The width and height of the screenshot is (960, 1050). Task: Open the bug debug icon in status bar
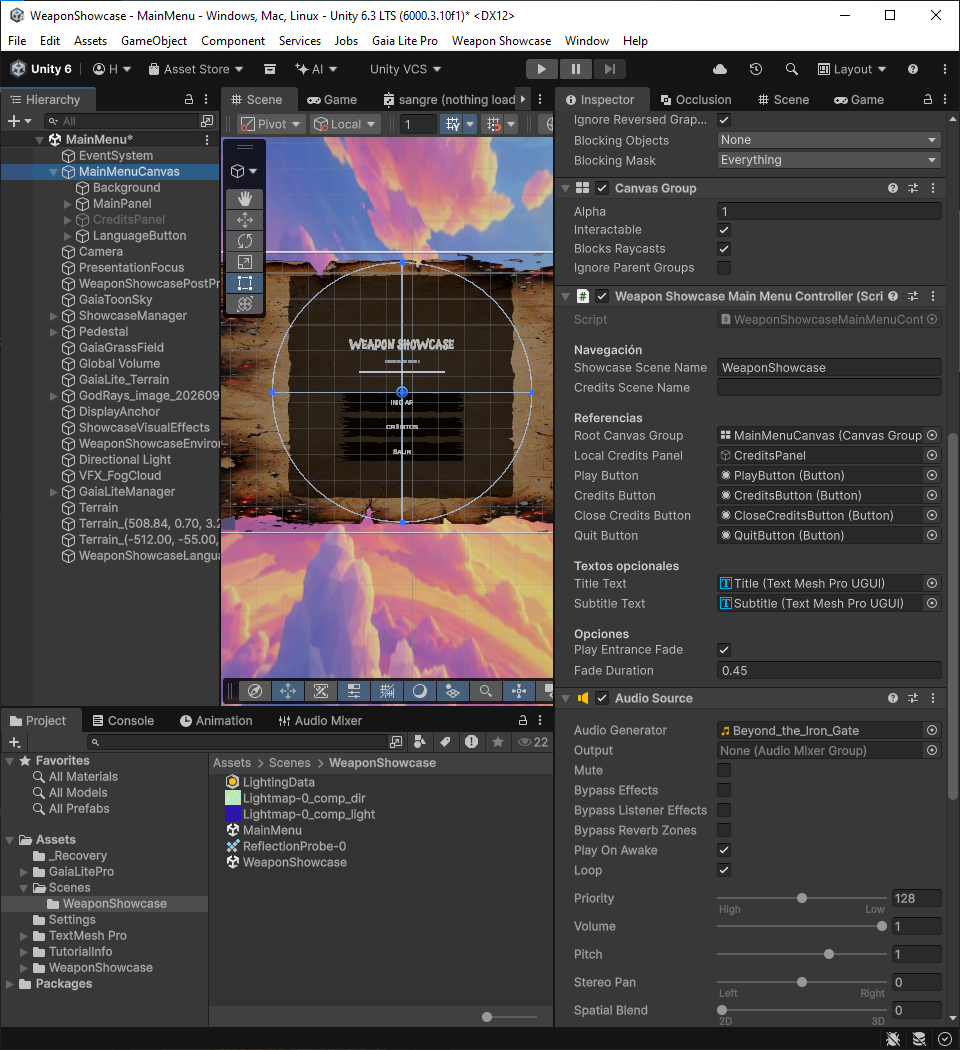893,1039
